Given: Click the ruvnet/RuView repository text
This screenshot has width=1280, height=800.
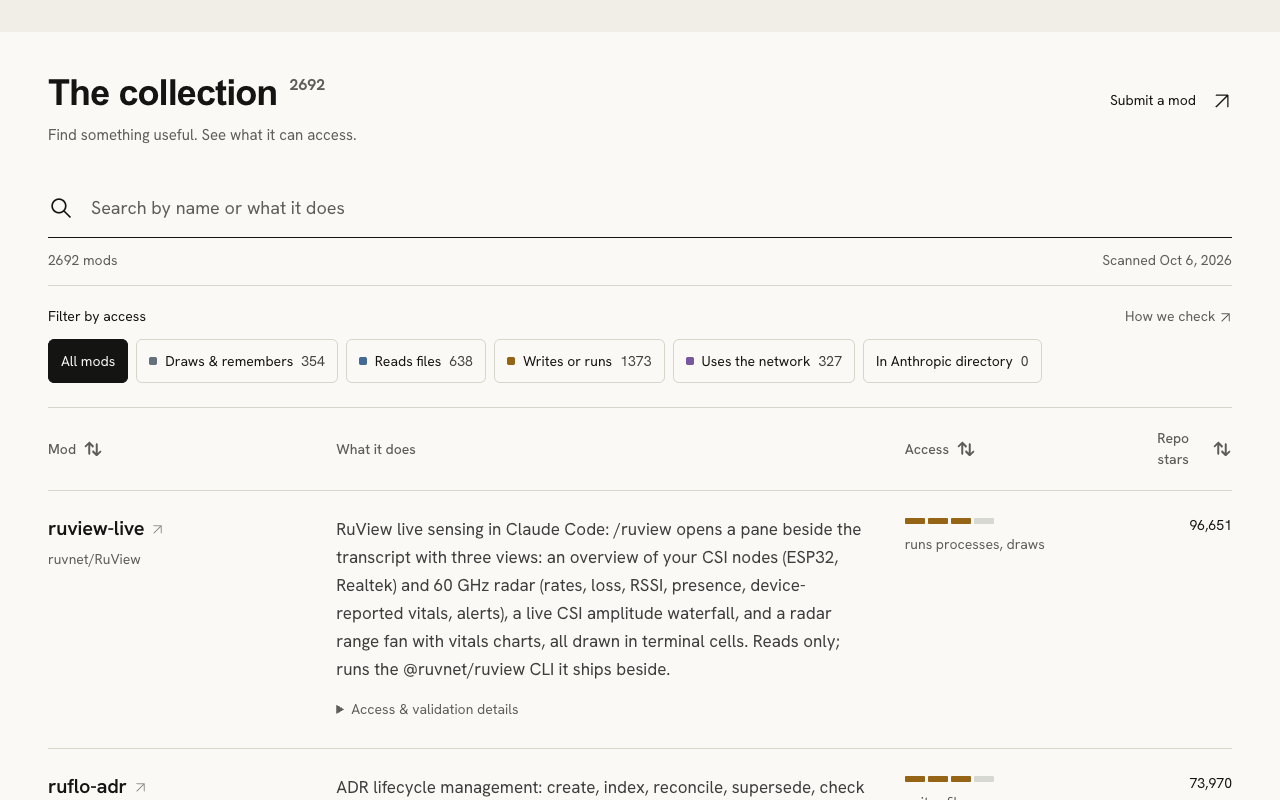Looking at the screenshot, I should coord(94,559).
